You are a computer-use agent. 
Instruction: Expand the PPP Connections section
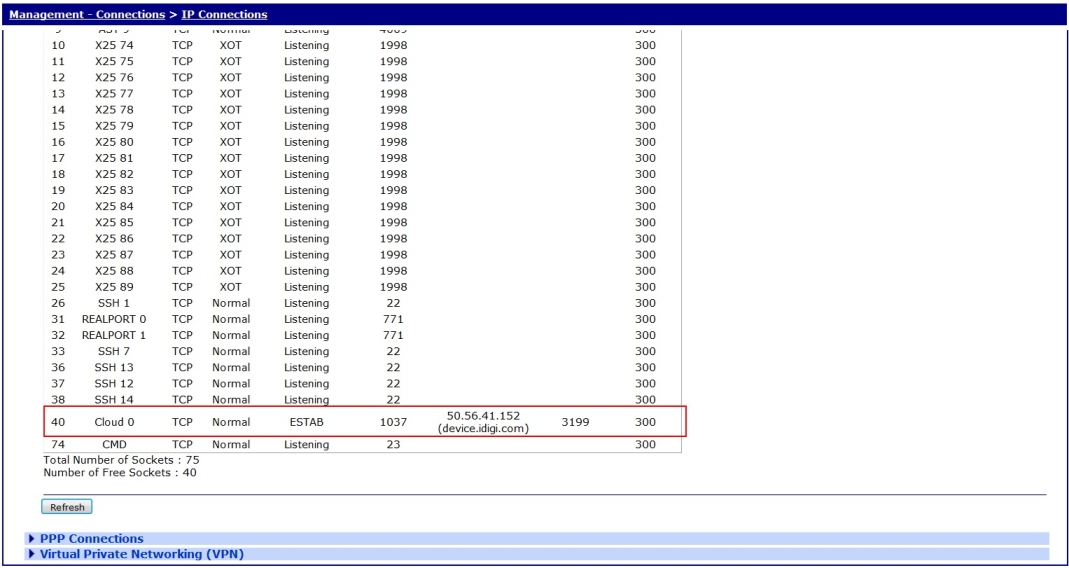91,539
